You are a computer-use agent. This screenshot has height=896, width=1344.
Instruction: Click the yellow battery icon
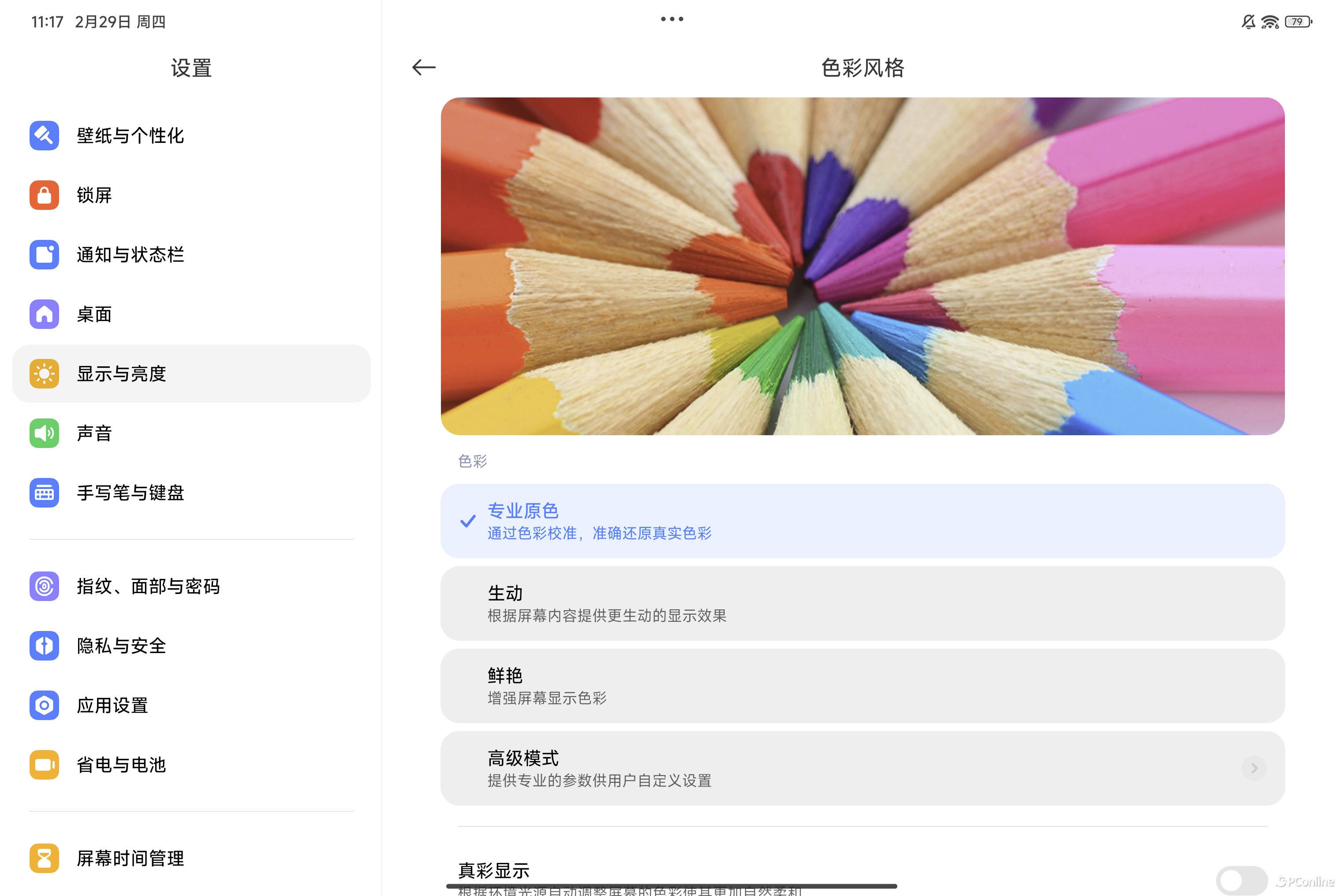click(44, 765)
